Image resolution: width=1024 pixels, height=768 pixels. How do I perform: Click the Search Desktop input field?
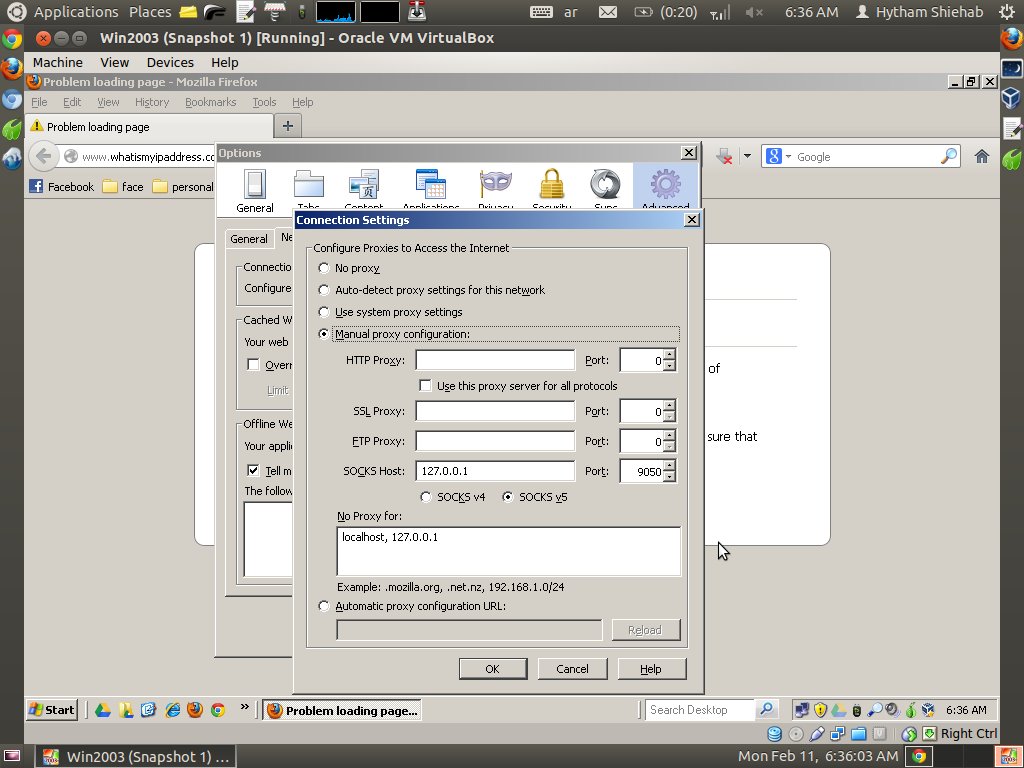point(700,710)
